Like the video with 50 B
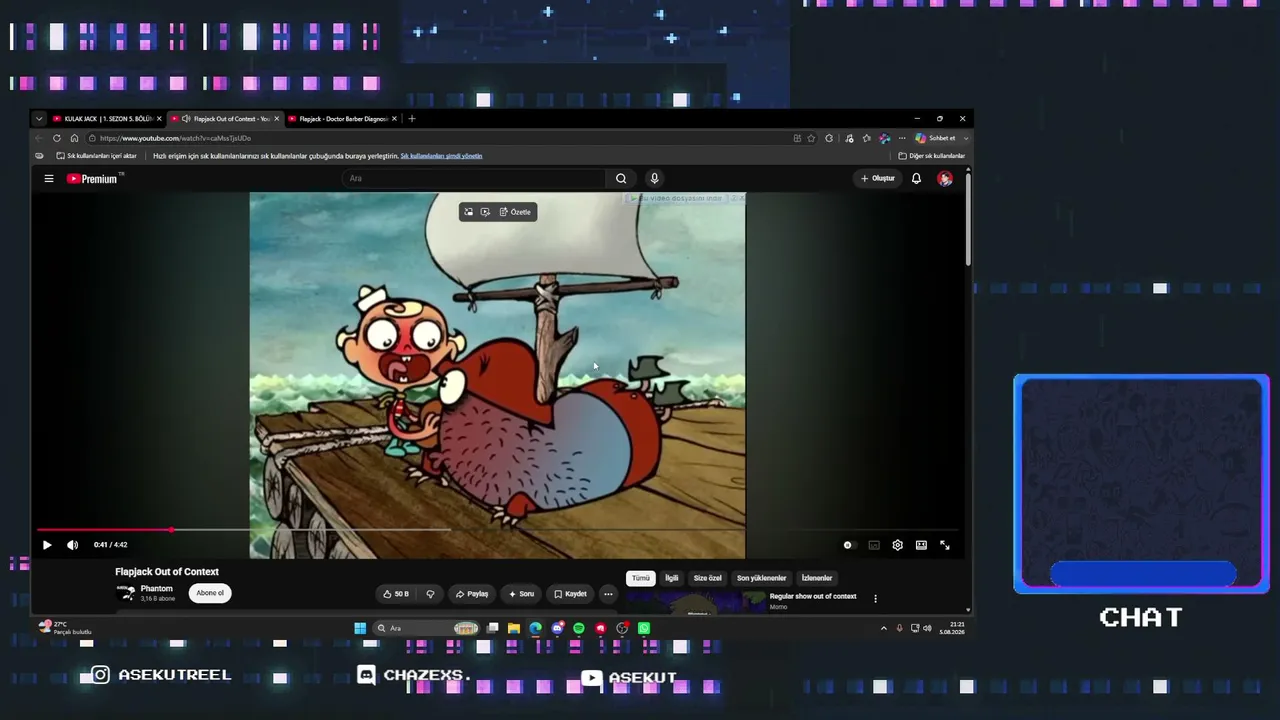The width and height of the screenshot is (1280, 720). click(396, 594)
